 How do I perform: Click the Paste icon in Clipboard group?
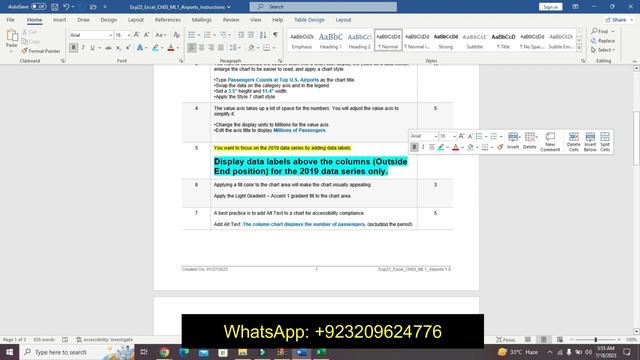12,37
